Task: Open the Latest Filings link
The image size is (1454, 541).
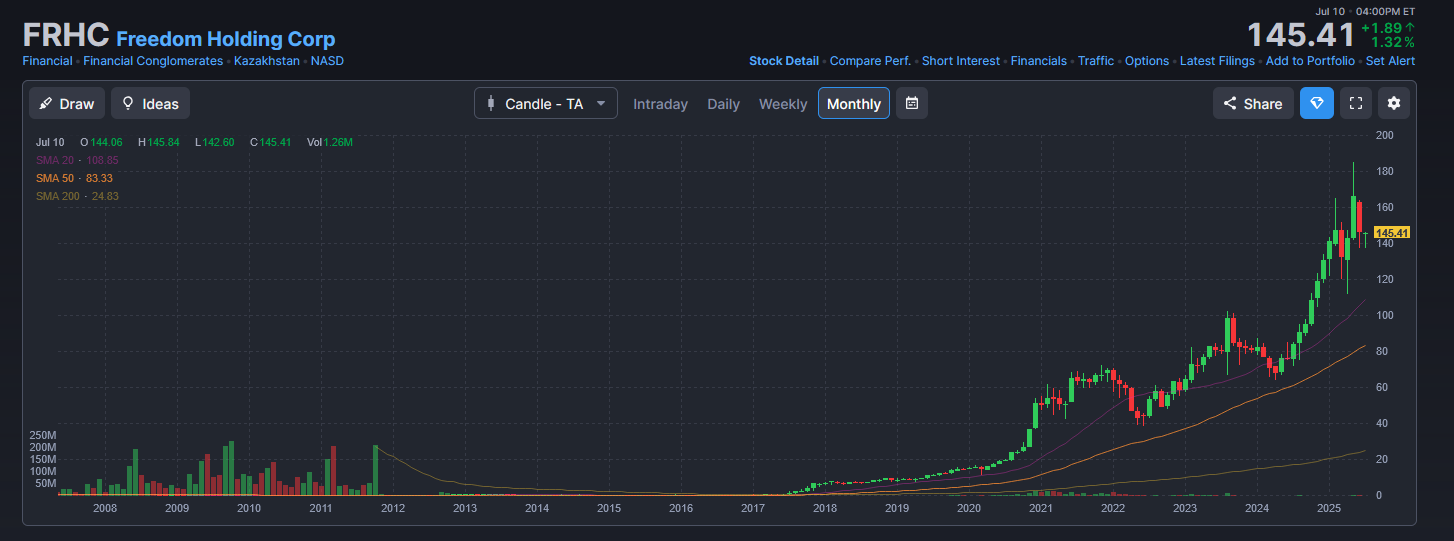Action: (x=1217, y=61)
